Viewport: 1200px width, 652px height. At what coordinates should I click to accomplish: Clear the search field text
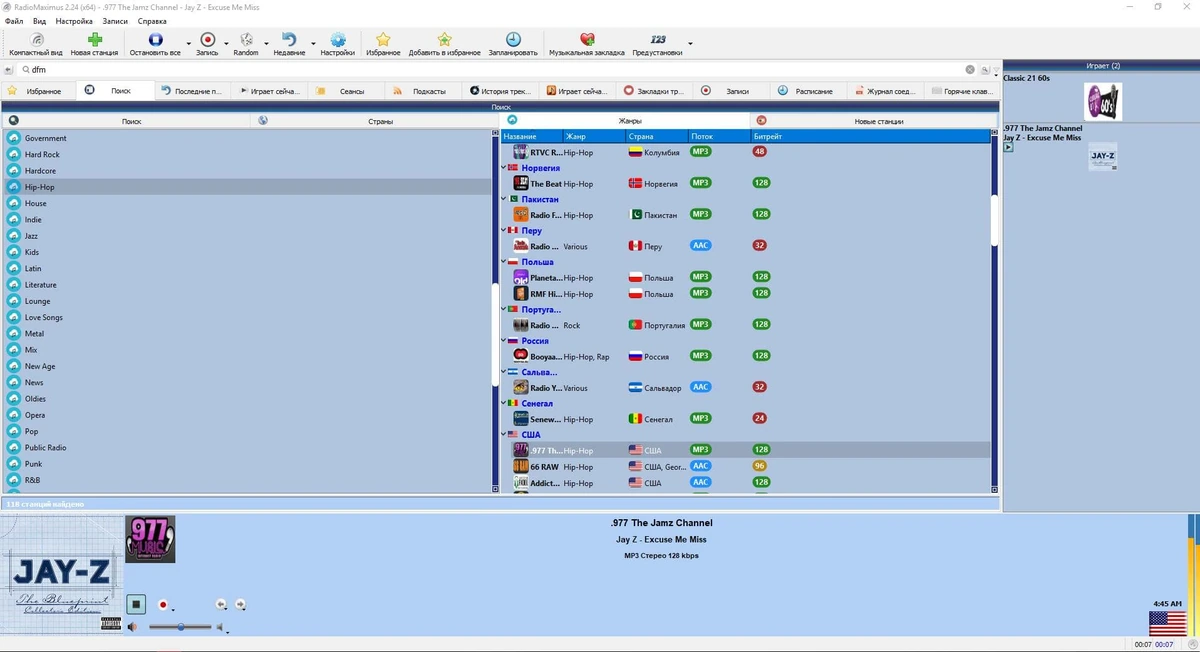970,70
